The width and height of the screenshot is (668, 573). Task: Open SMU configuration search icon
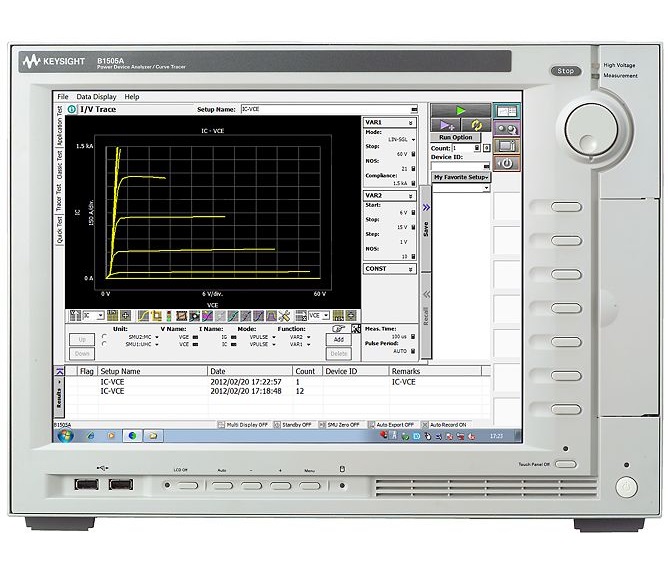click(507, 129)
